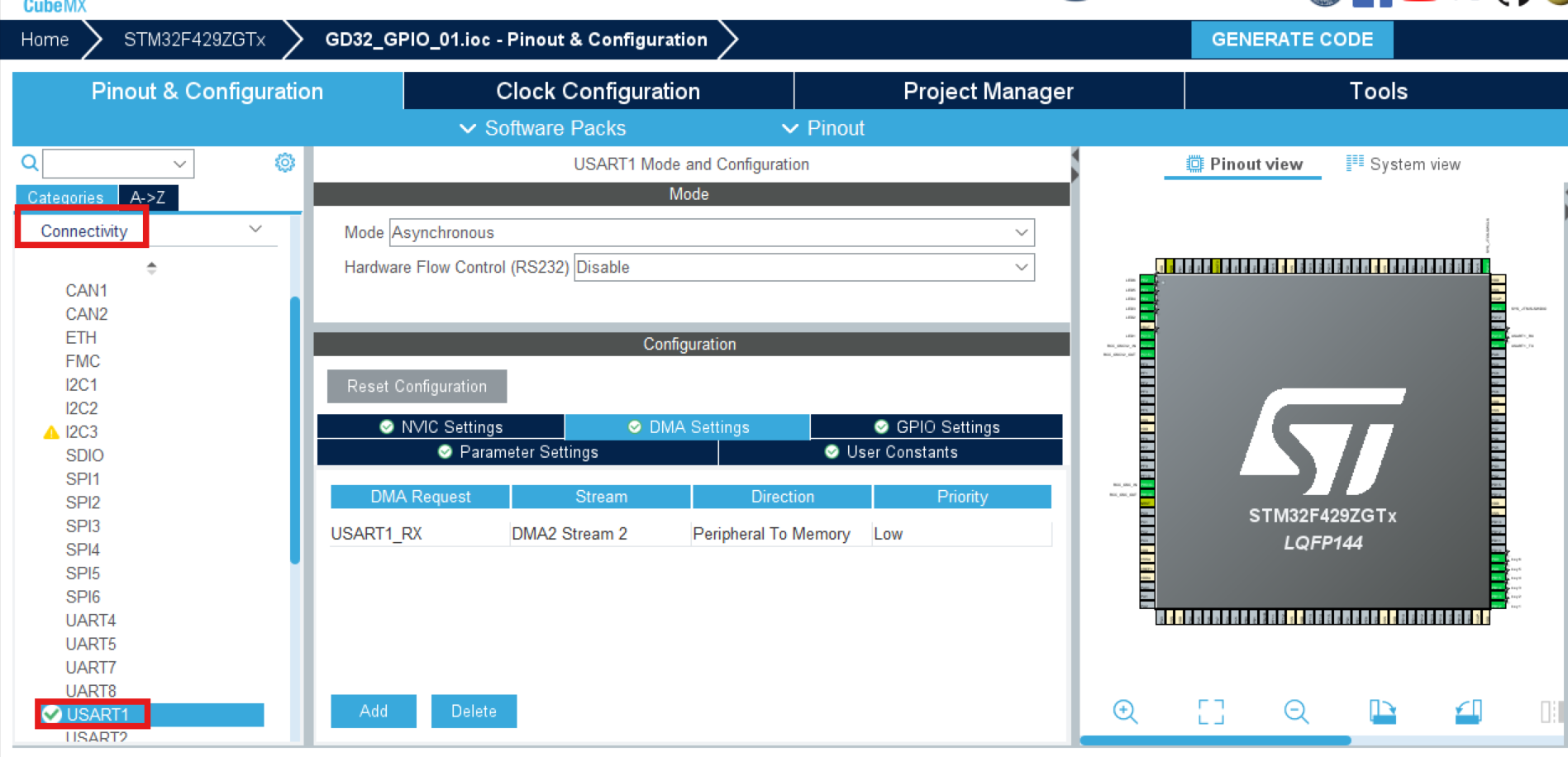The image size is (1568, 757).
Task: Add a new DMA request
Action: (x=374, y=711)
